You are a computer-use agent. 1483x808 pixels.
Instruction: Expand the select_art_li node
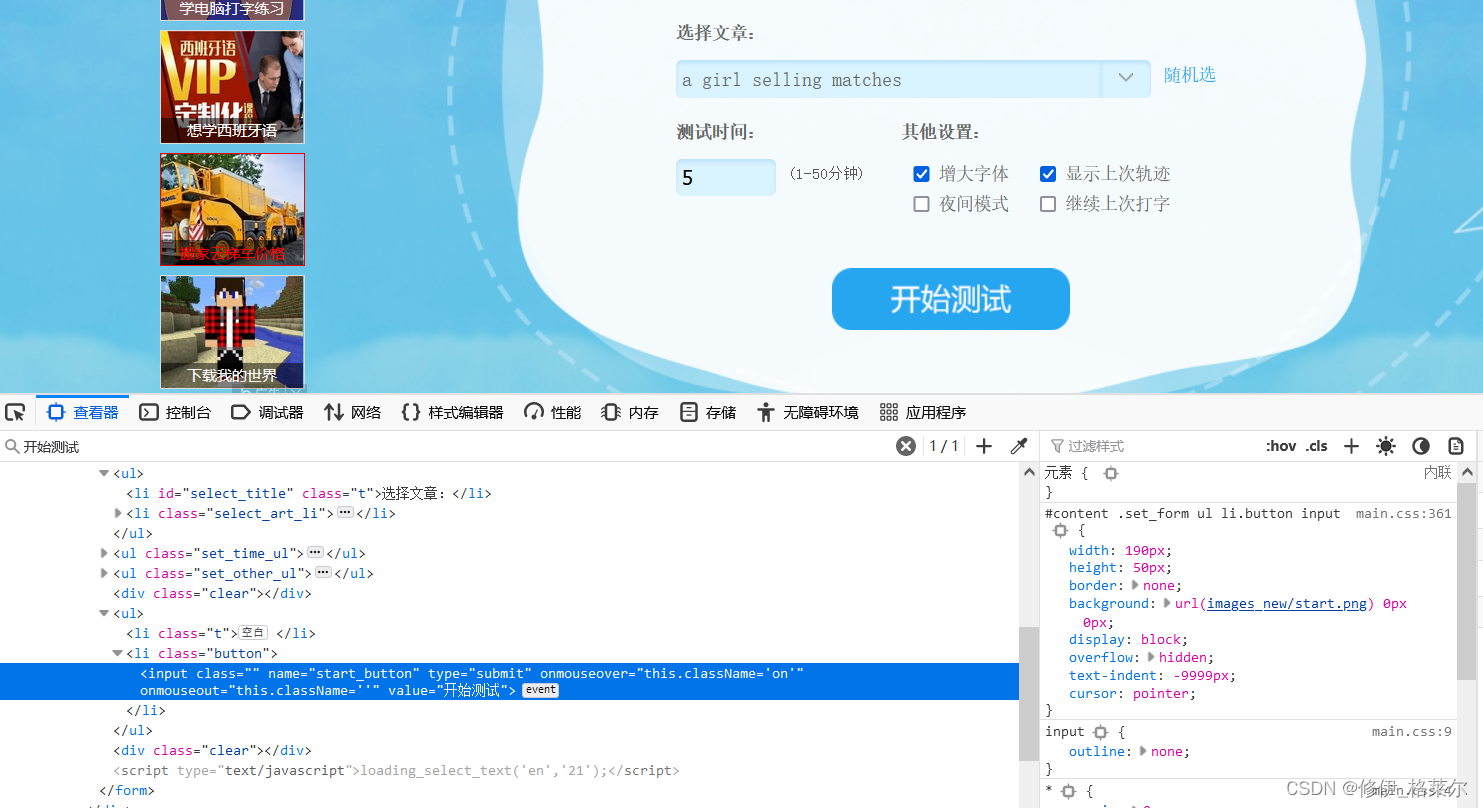coord(119,514)
